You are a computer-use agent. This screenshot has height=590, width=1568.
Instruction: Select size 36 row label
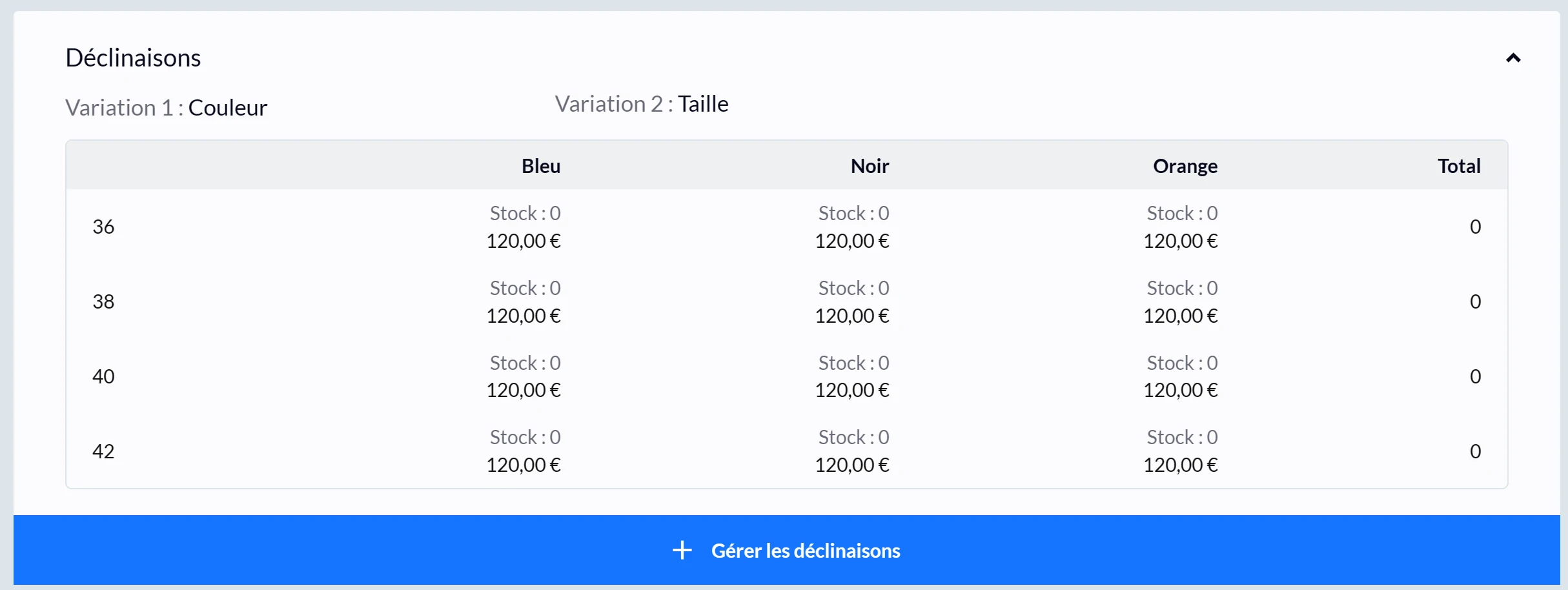click(103, 227)
